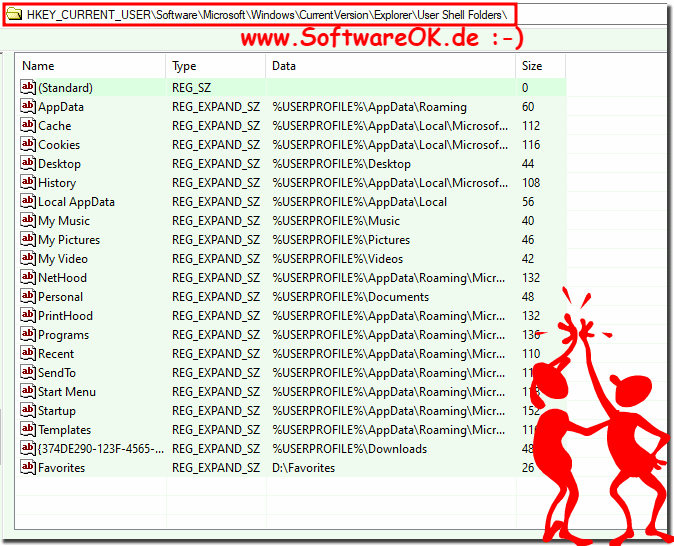Click the string icon beside My Pictures
674x546 pixels.
28,239
